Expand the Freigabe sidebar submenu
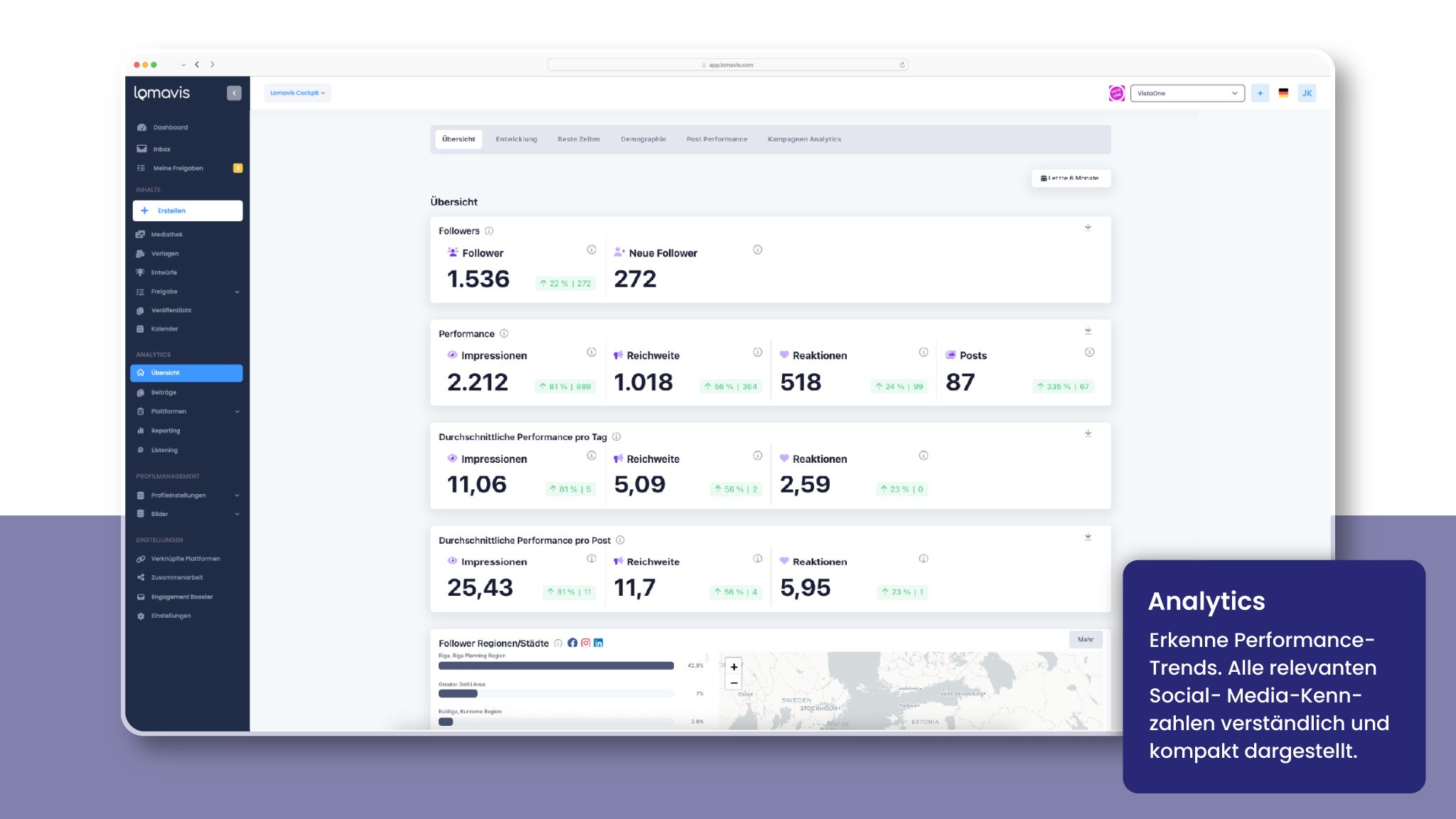The image size is (1456, 819). [x=237, y=291]
